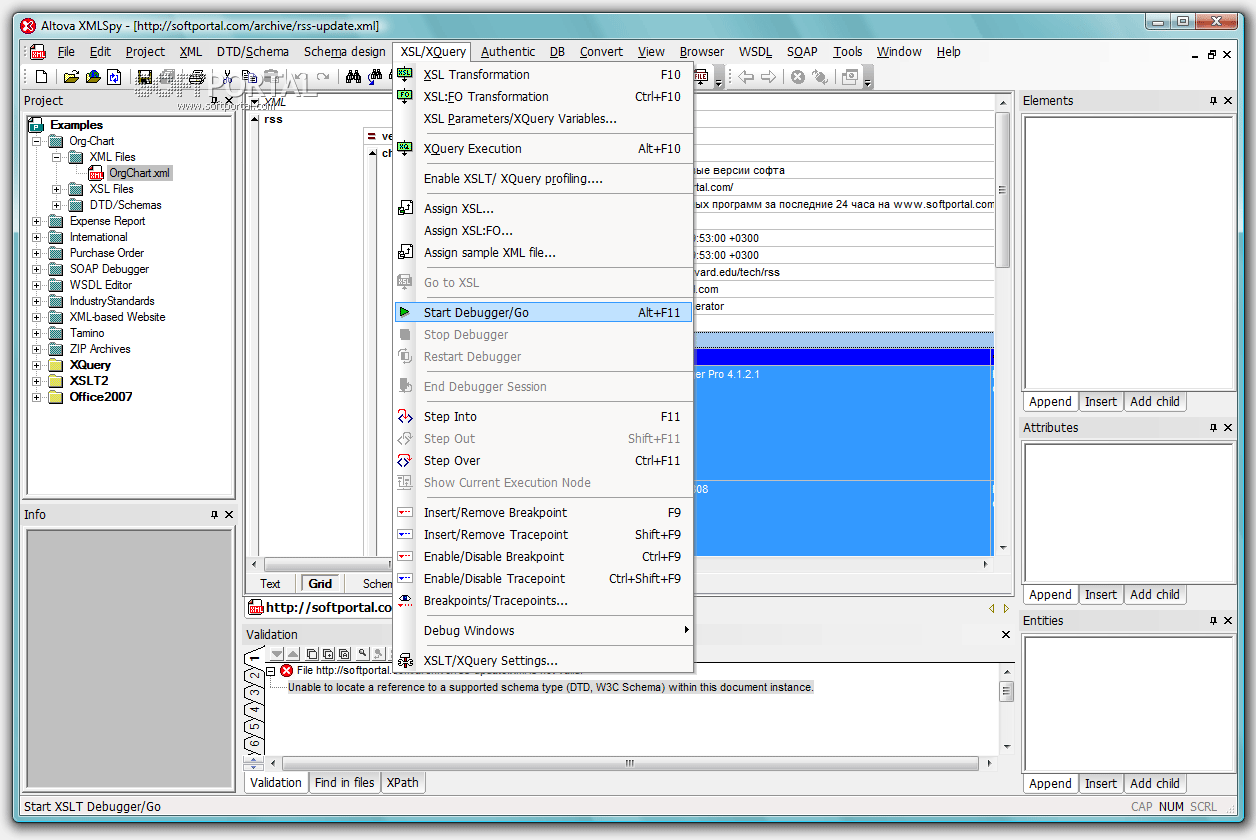Click the Open file folder toolbar icon
The height and width of the screenshot is (840, 1256).
(71, 76)
